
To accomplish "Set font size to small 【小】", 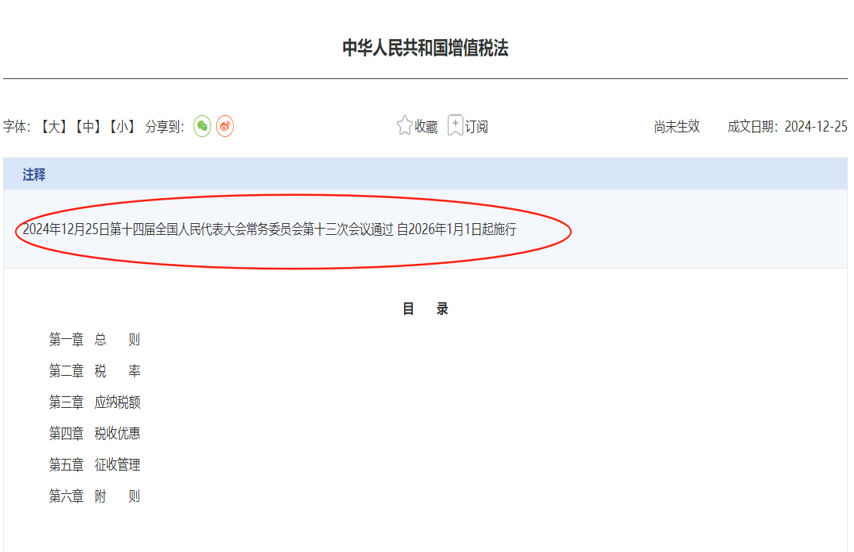I will pyautogui.click(x=122, y=127).
